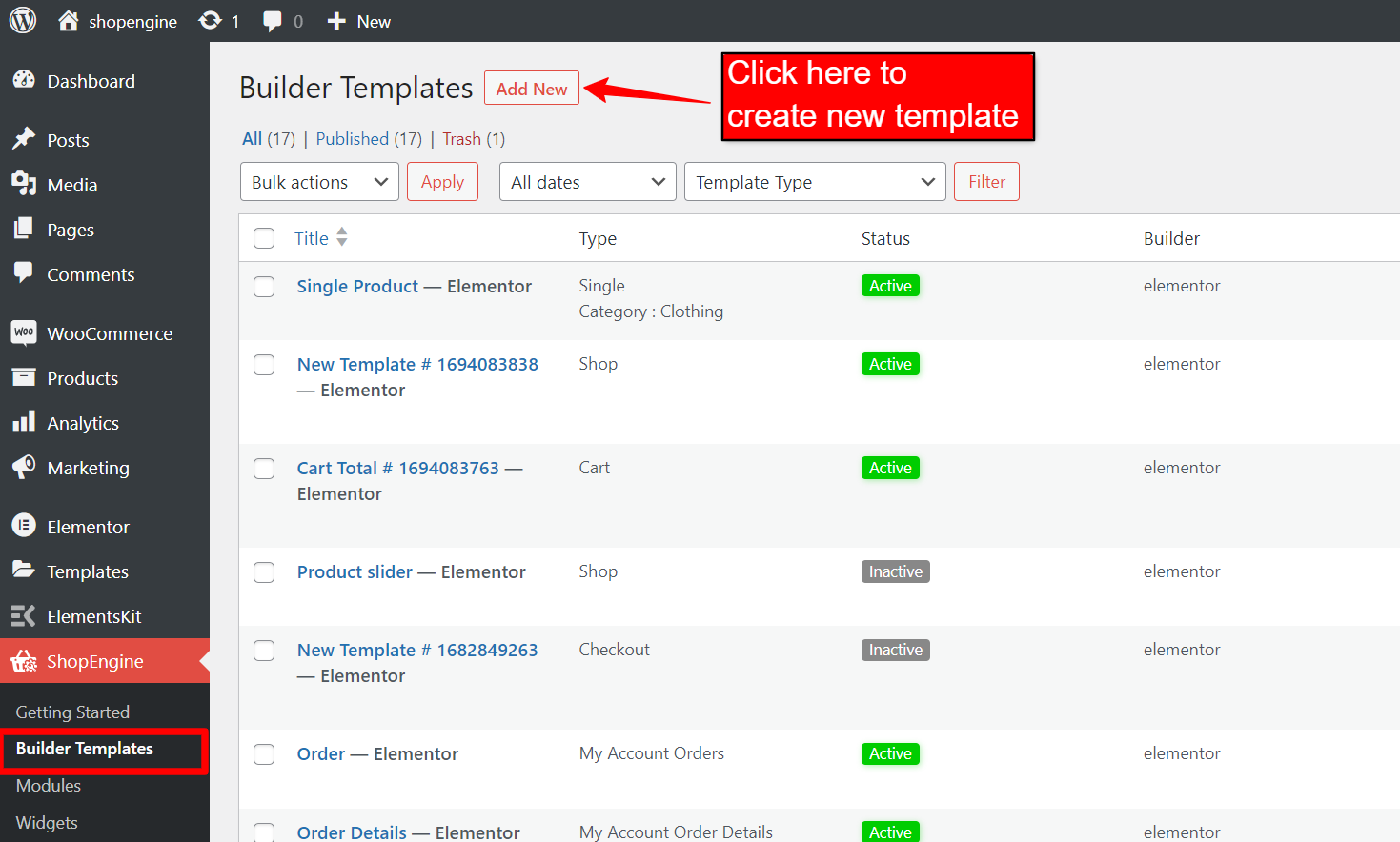View Trash (1) templates
Image resolution: width=1400 pixels, height=842 pixels.
[474, 139]
